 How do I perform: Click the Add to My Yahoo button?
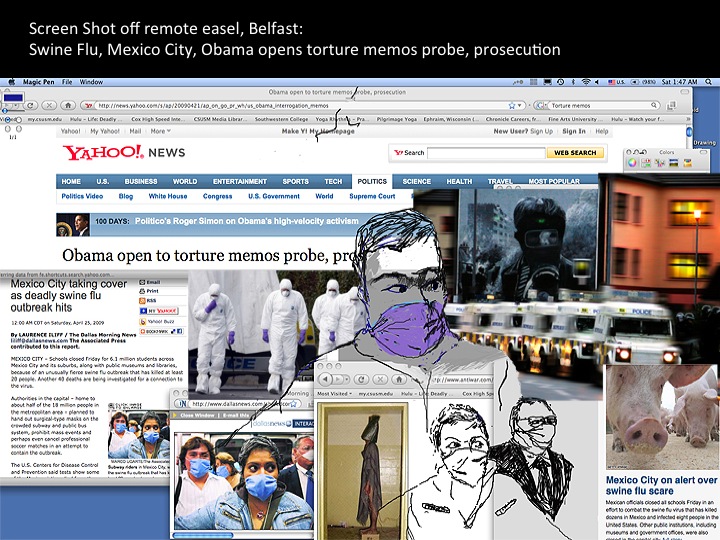[x=158, y=311]
